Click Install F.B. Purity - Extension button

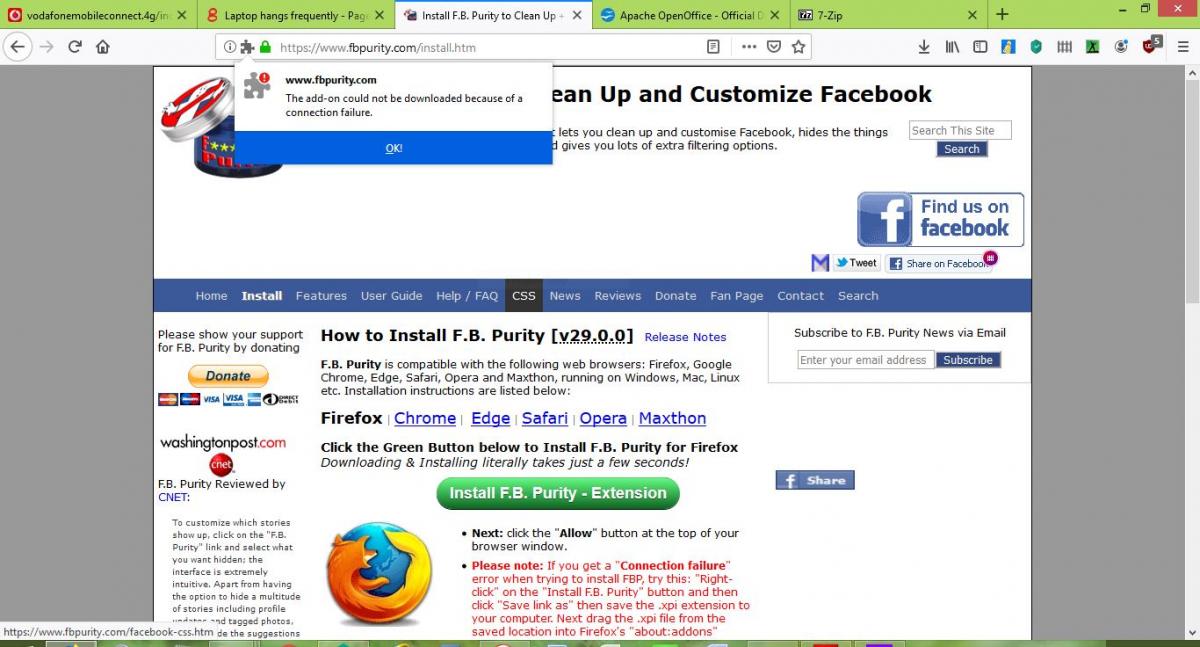click(558, 493)
